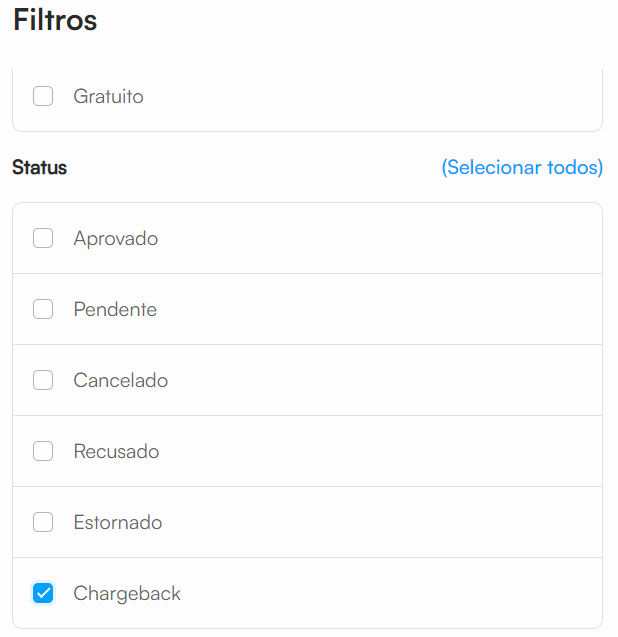618x637 pixels.
Task: Check the Gratuito checkbox
Action: tap(43, 97)
